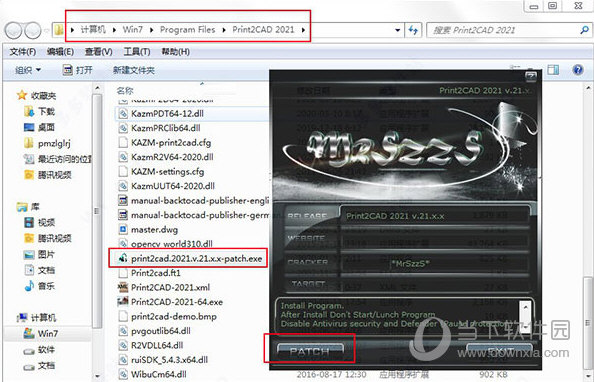The image size is (594, 382).
Task: Click the Print2CAD-2021.xml file icon
Action: [x=123, y=287]
